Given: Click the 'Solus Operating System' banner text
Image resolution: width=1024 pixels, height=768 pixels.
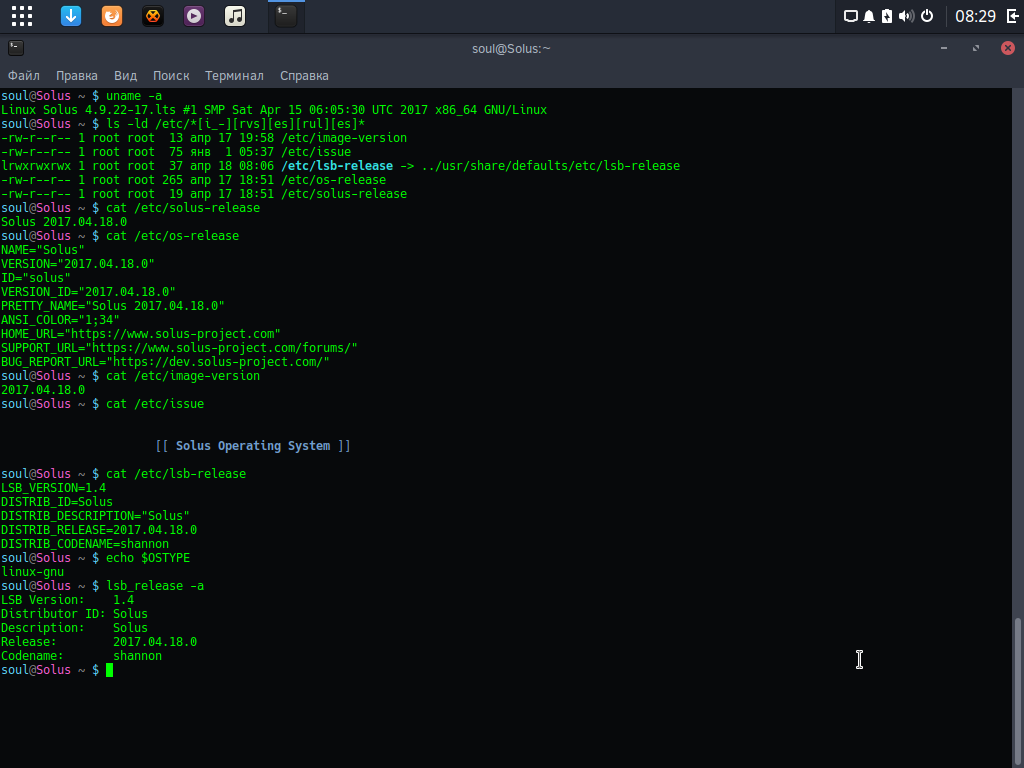Looking at the screenshot, I should 253,446.
